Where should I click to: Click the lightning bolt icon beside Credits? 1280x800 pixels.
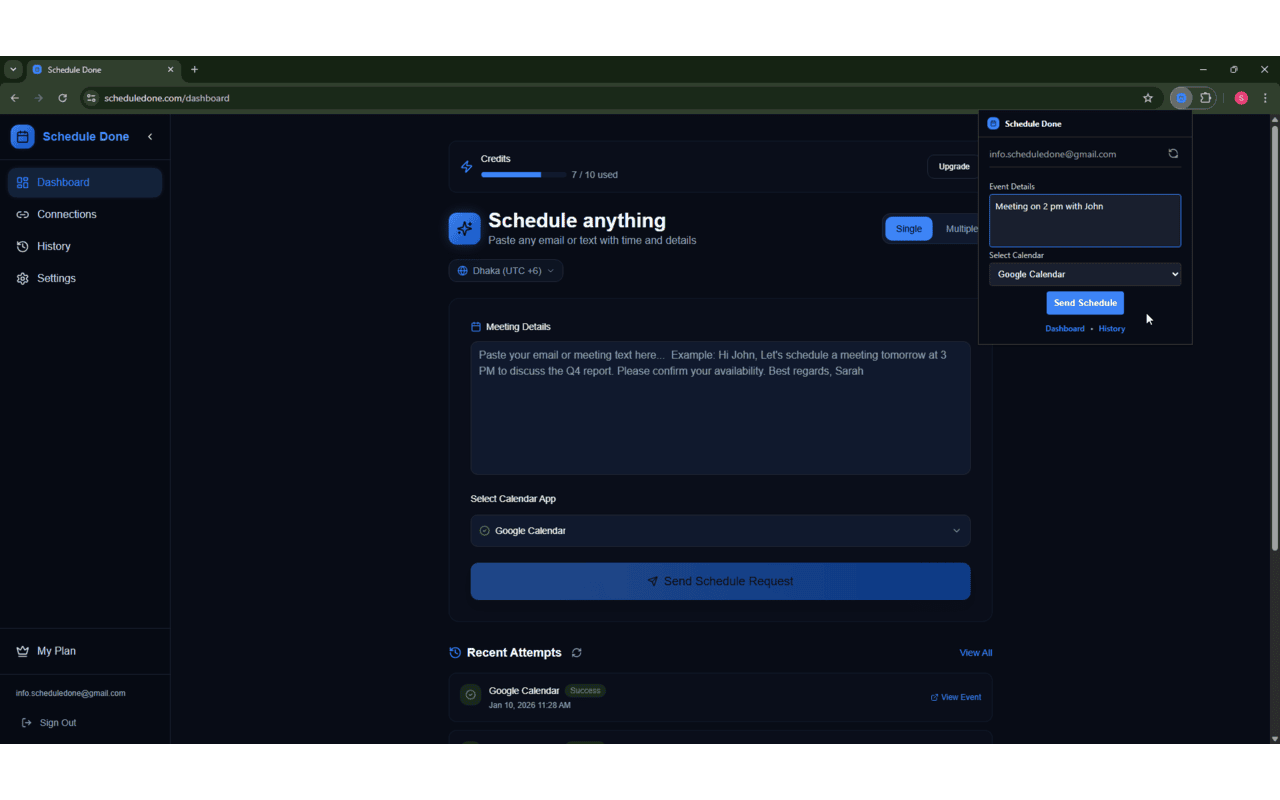[x=466, y=166]
